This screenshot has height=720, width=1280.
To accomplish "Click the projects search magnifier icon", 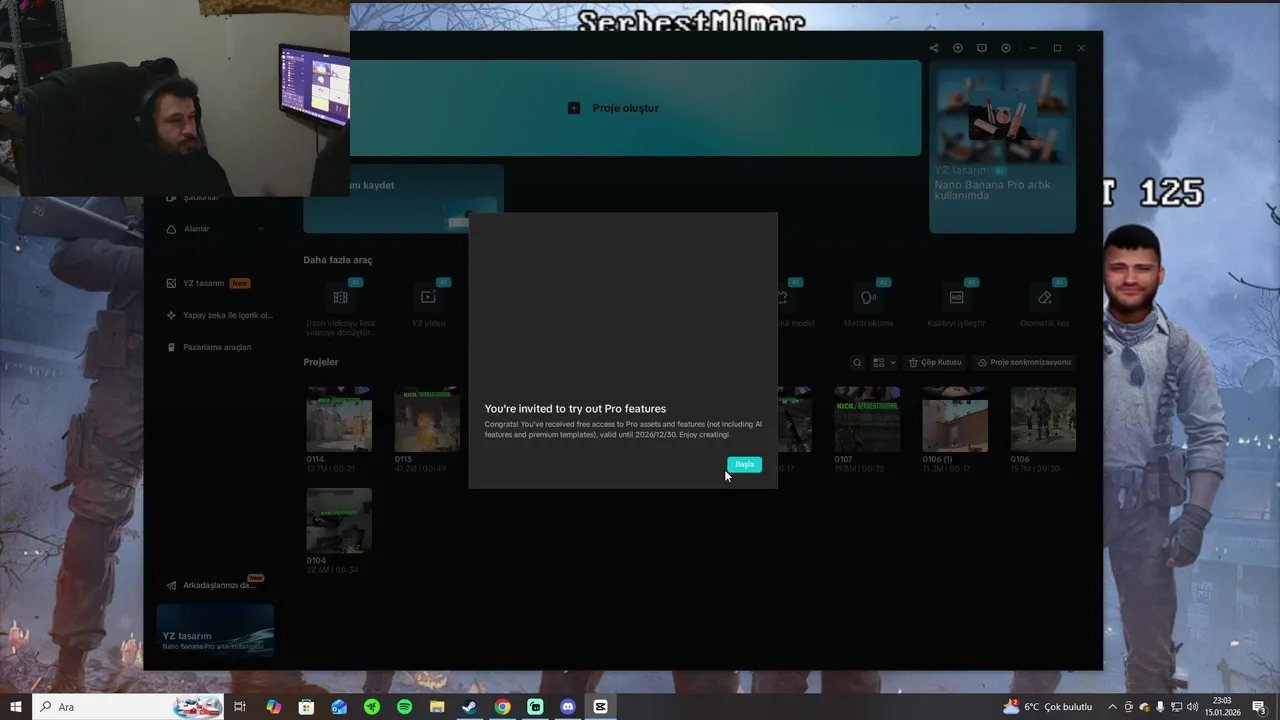I will point(857,363).
